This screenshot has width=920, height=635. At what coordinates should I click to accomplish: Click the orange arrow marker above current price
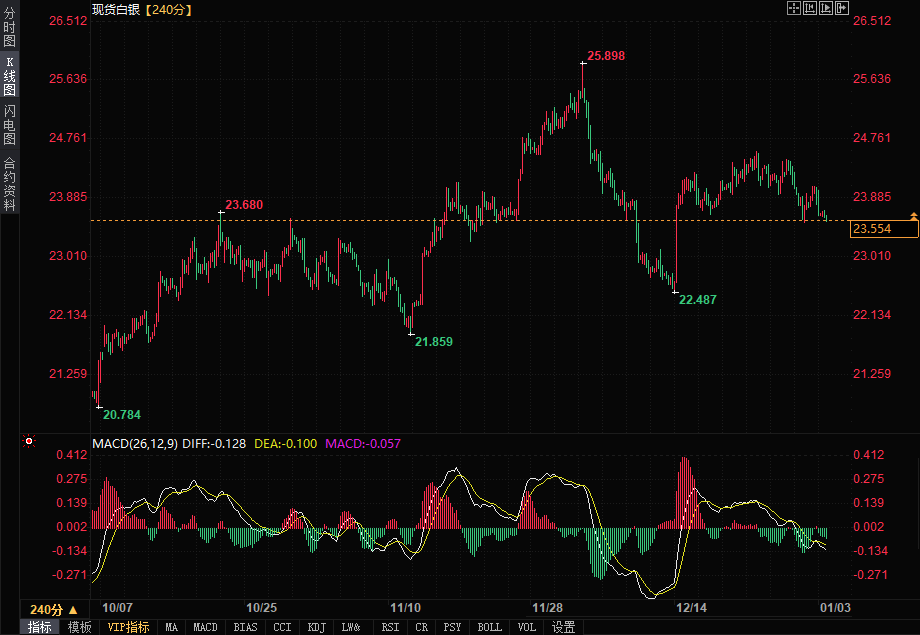(913, 215)
